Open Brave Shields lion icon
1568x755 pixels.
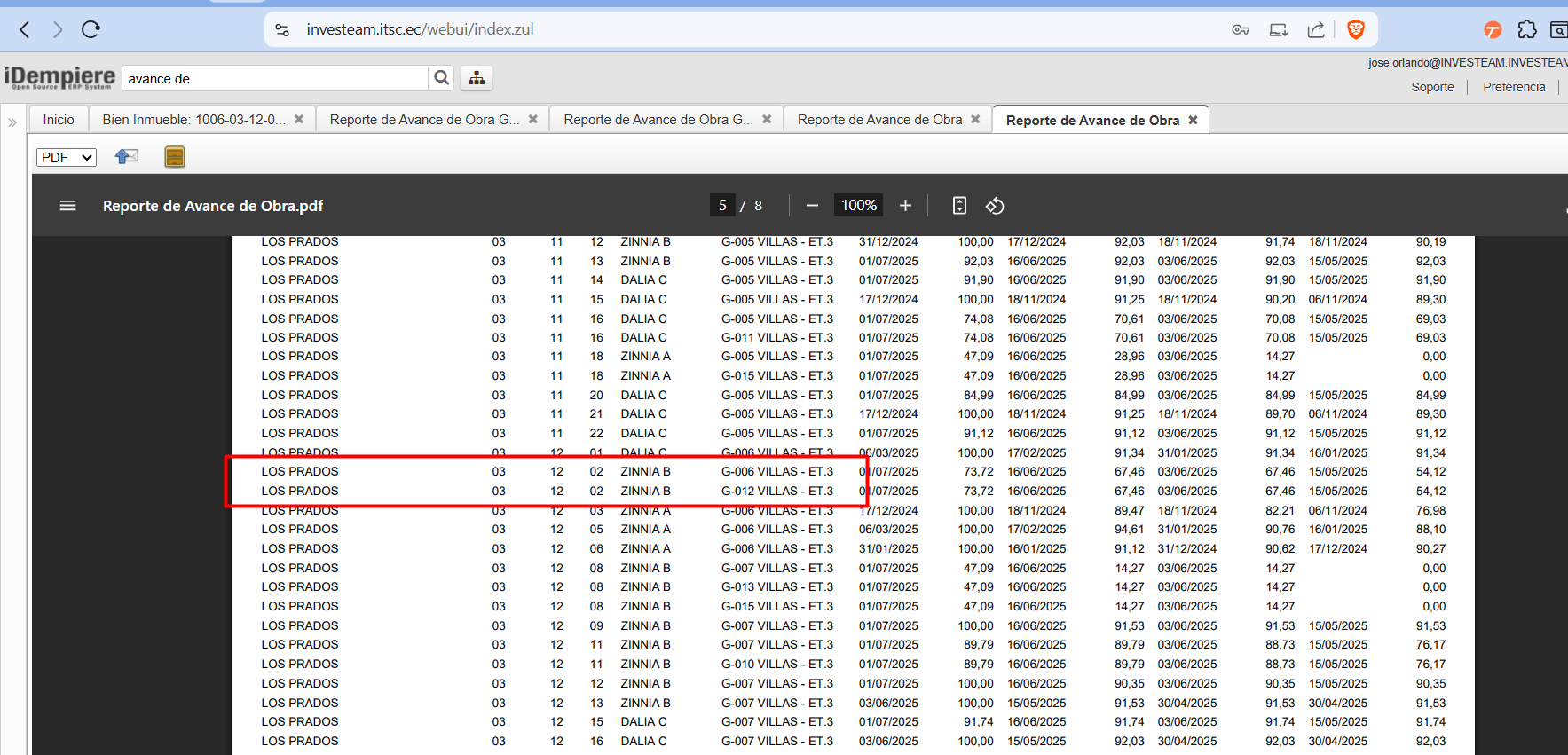[x=1355, y=29]
